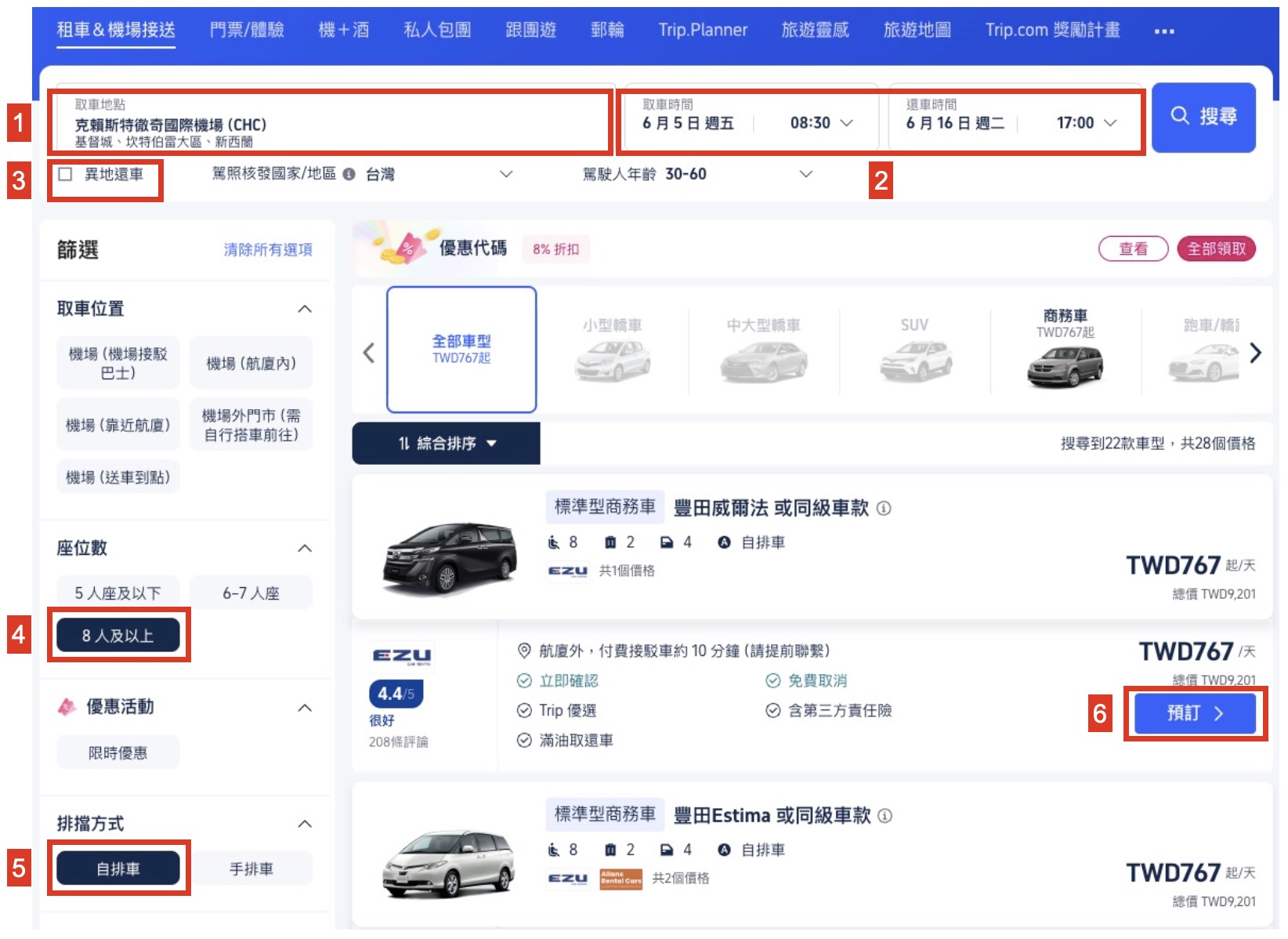This screenshot has height=939, width=1288.
Task: Click the search magnifier button 搜尋
Action: tap(1203, 117)
